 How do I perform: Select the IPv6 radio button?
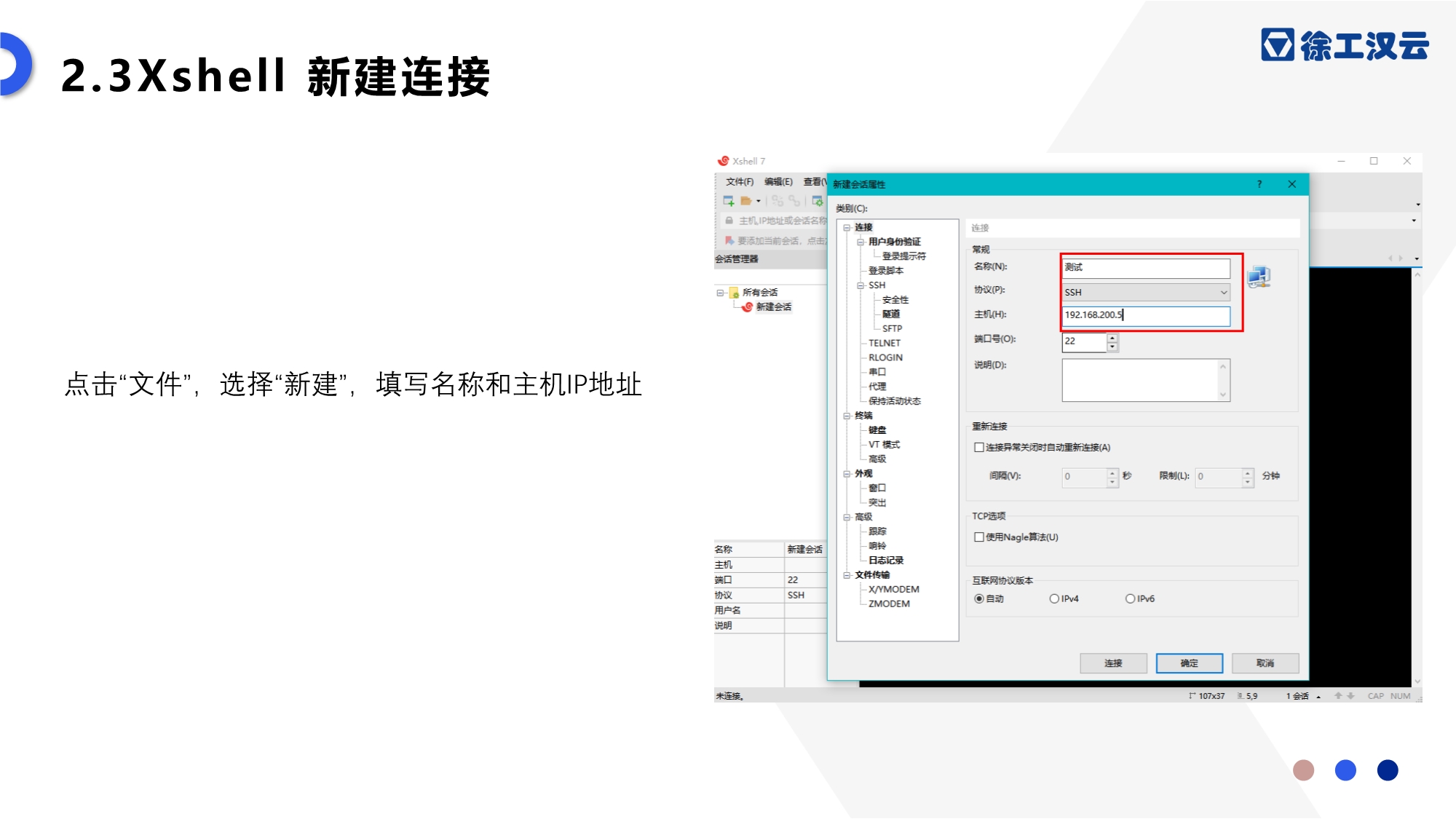[x=1131, y=599]
